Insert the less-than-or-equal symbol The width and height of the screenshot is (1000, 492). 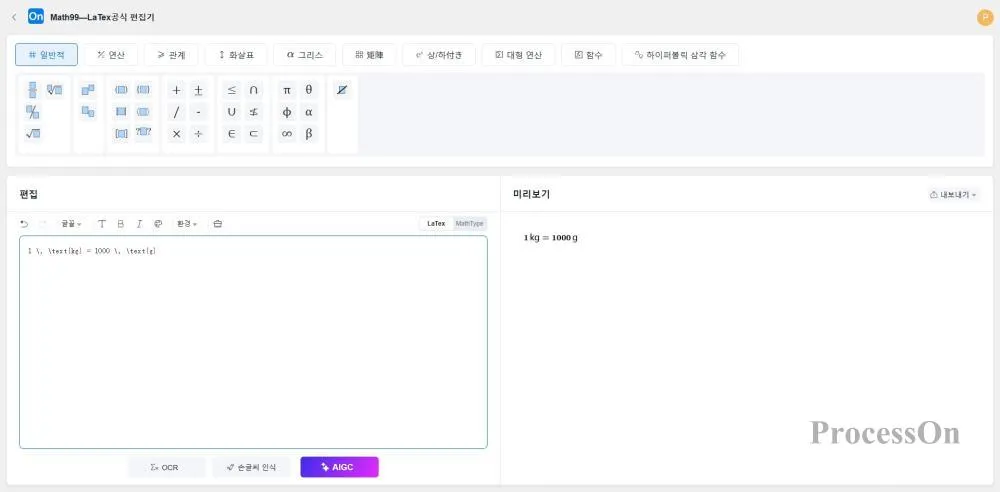tap(232, 90)
